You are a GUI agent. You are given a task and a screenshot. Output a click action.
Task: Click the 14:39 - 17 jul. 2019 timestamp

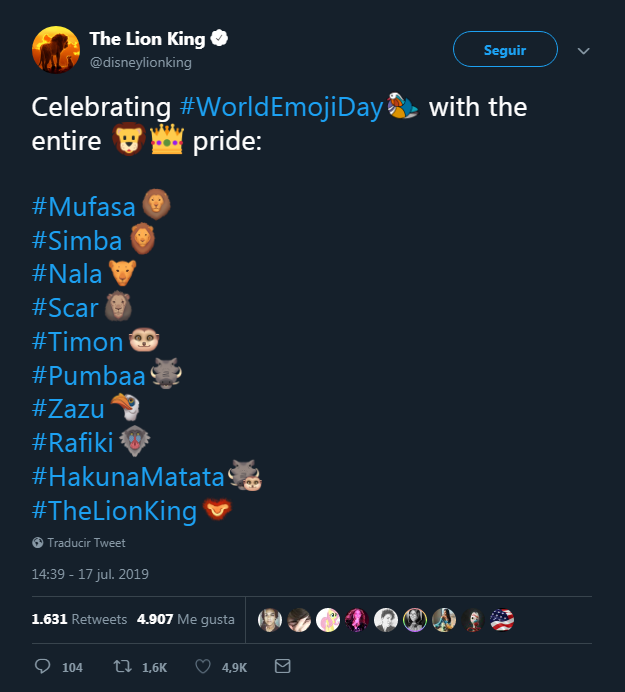[90, 575]
